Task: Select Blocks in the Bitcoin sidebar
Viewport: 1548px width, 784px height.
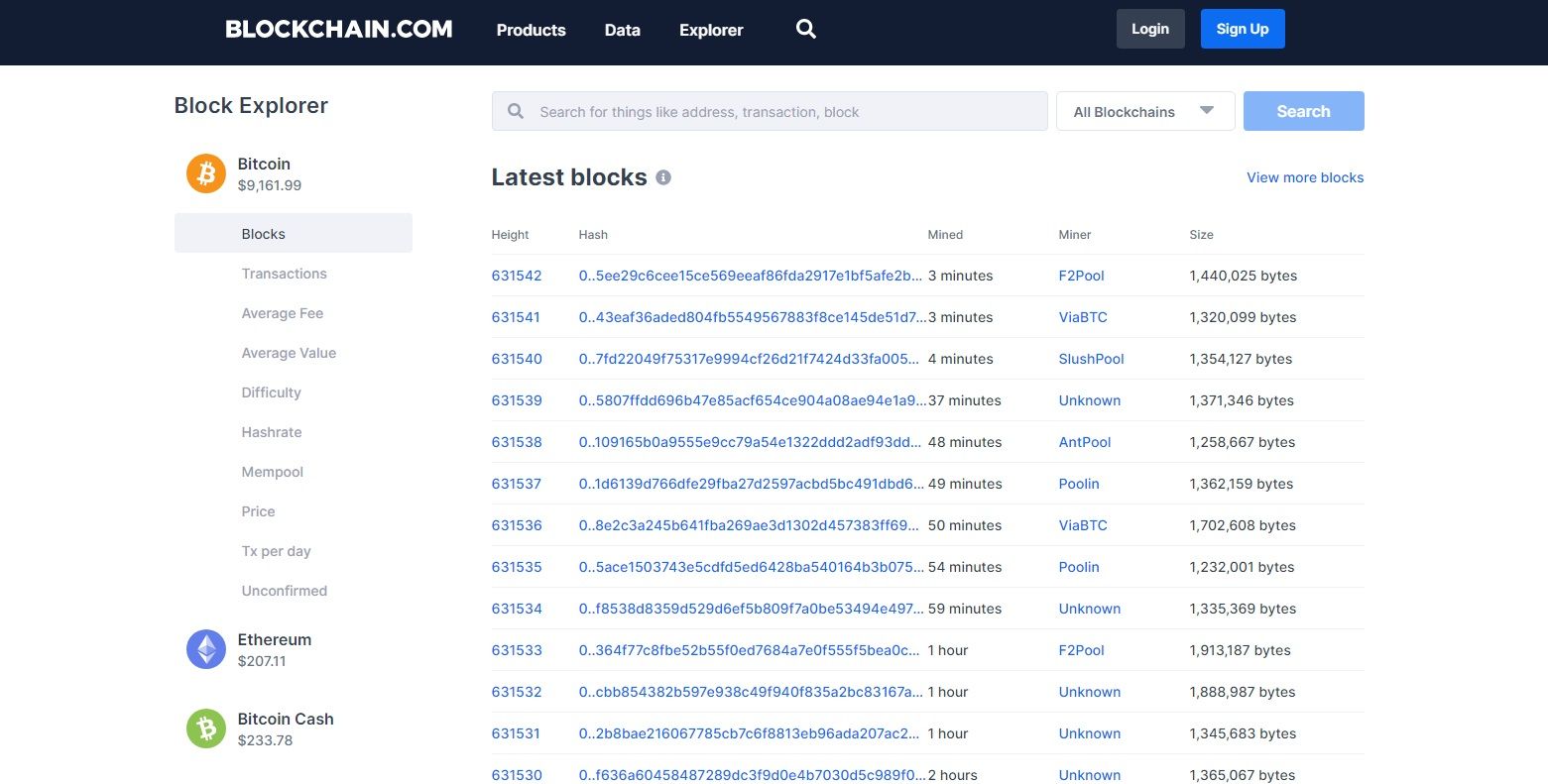Action: [x=294, y=233]
